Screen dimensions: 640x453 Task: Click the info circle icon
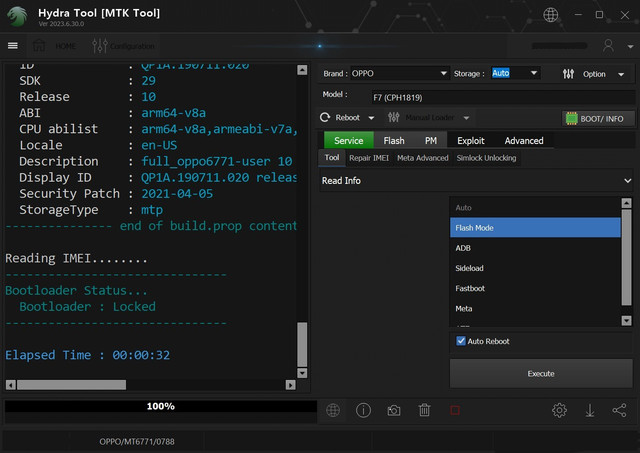click(x=363, y=410)
